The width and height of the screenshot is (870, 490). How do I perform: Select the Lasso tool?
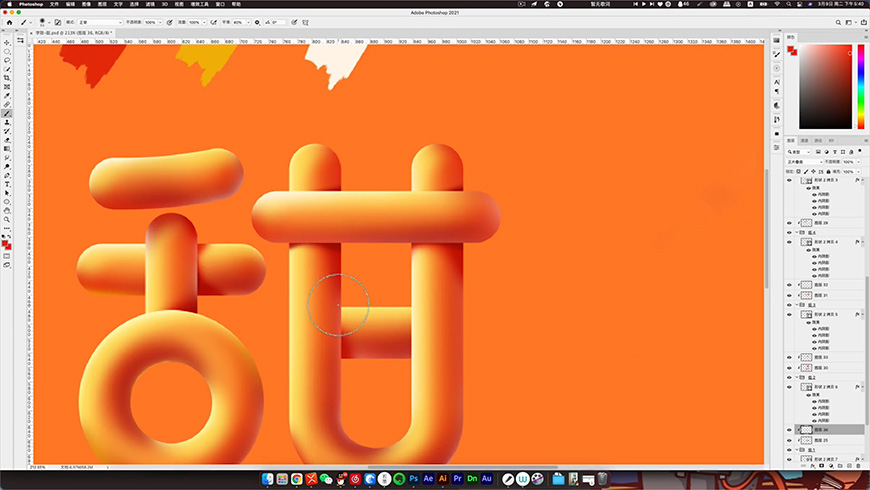pyautogui.click(x=7, y=60)
